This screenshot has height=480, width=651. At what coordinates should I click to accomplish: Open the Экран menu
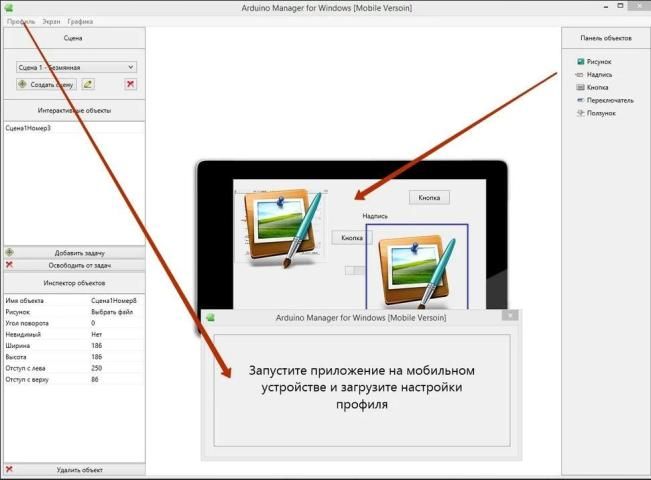(51, 21)
